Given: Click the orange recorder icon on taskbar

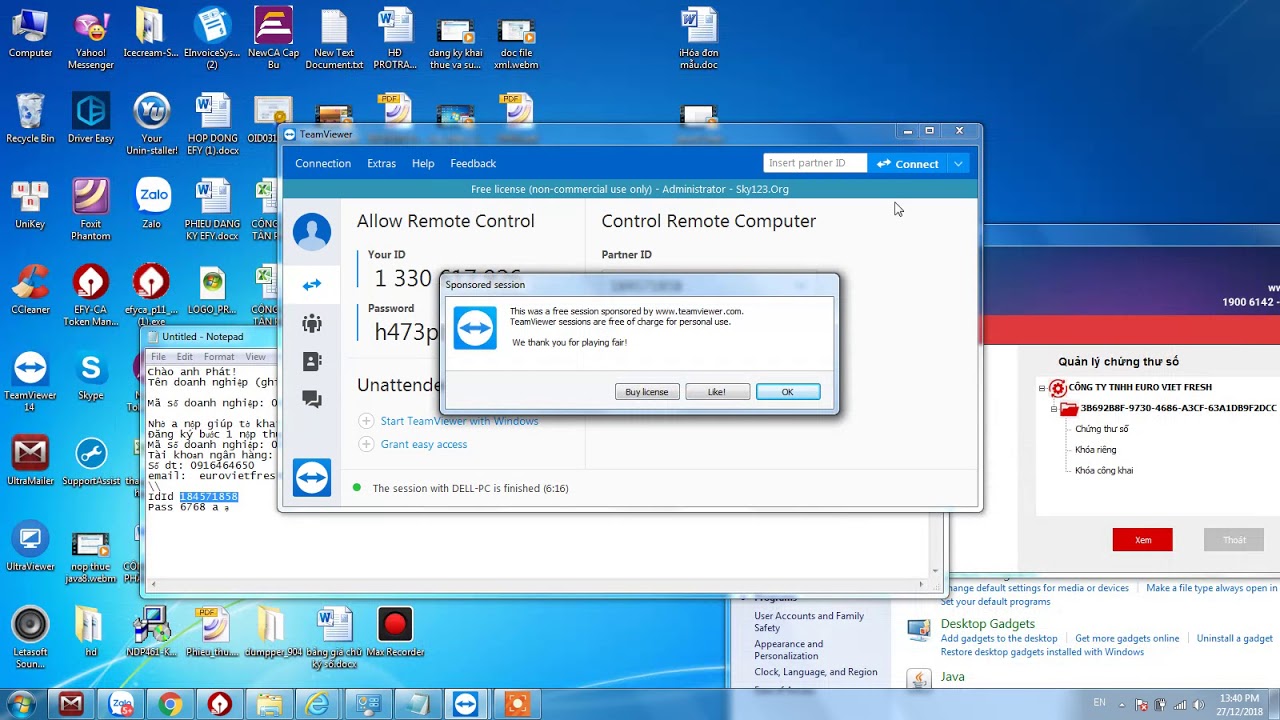Looking at the screenshot, I should (x=517, y=705).
